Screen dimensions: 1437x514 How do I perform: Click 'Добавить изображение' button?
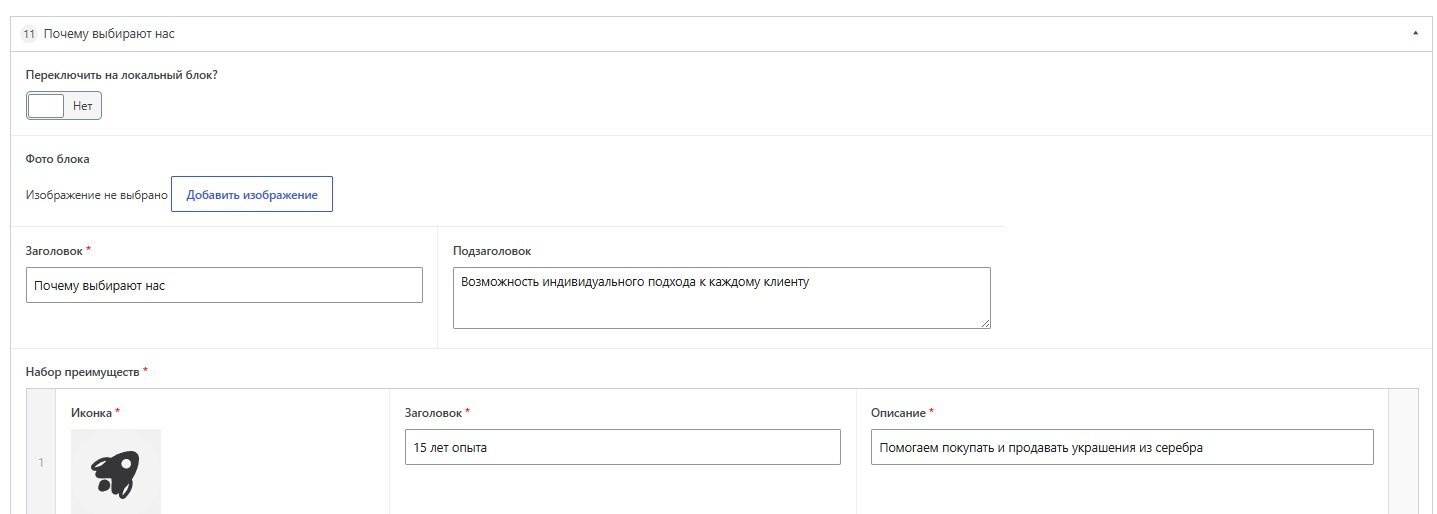tap(252, 195)
